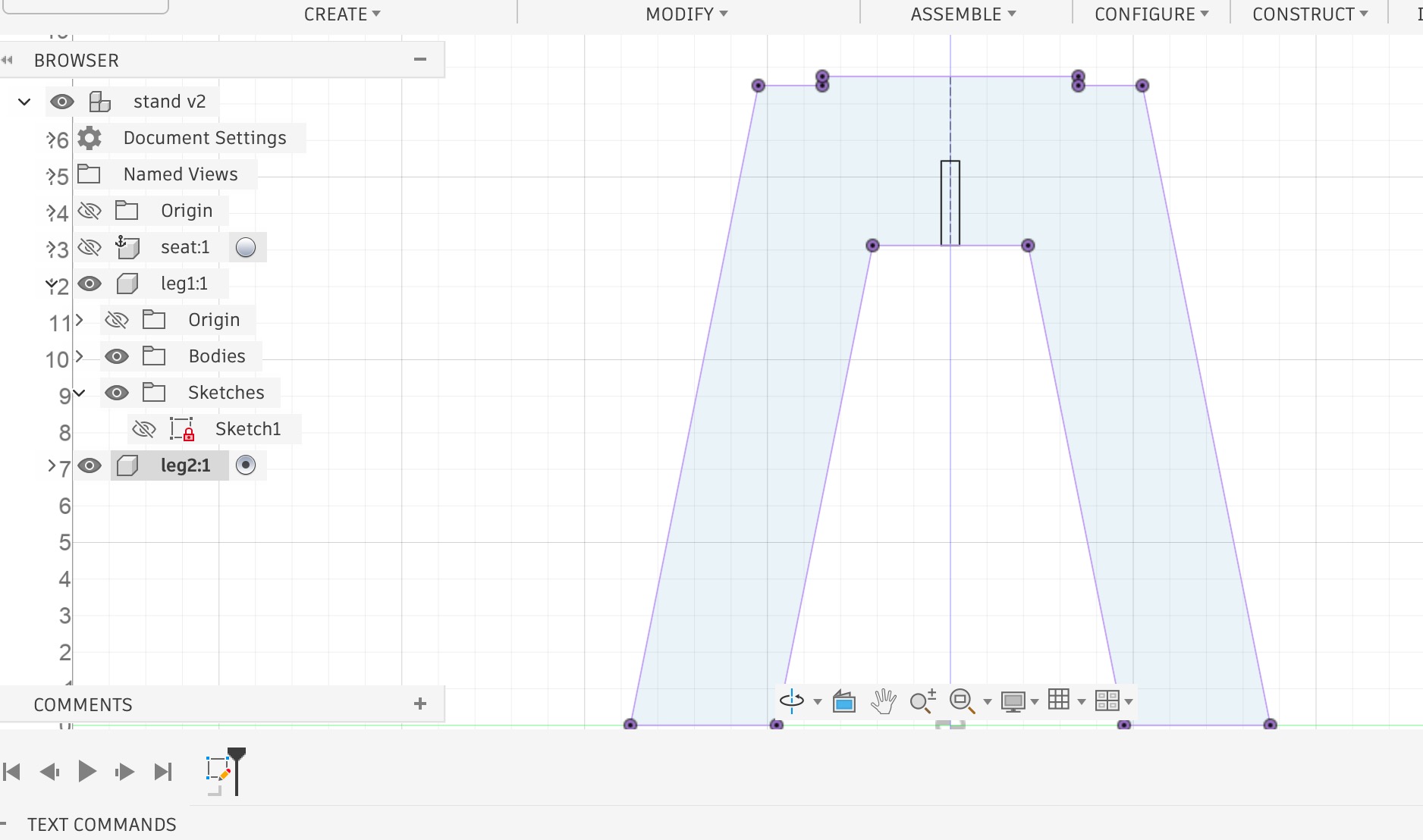Select the sketch feature icon in timeline
This screenshot has height=840, width=1423.
point(218,770)
